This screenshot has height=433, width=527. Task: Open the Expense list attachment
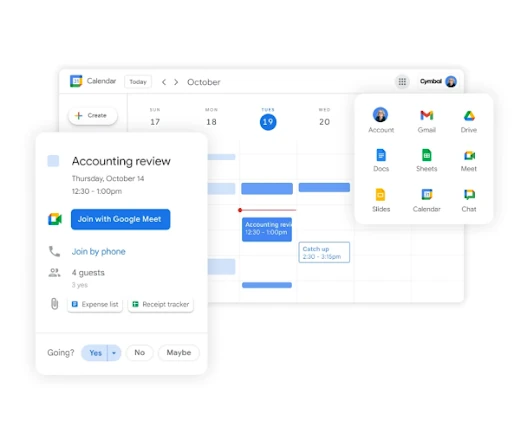95,304
